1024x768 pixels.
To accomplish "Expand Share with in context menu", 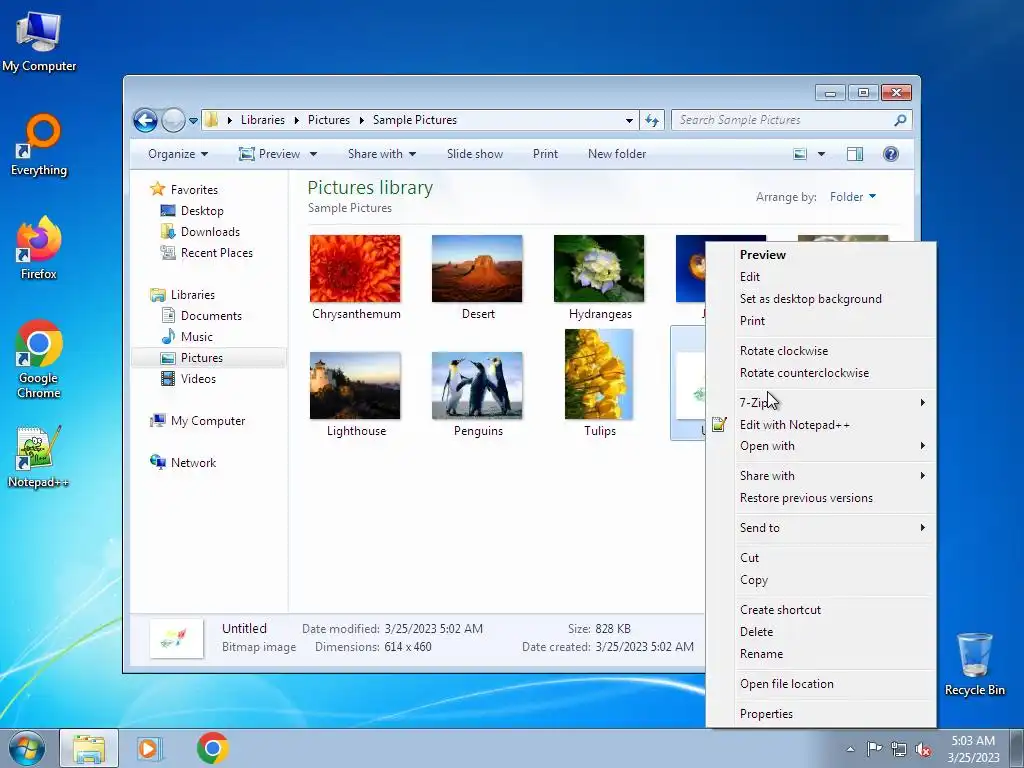I will [x=833, y=475].
